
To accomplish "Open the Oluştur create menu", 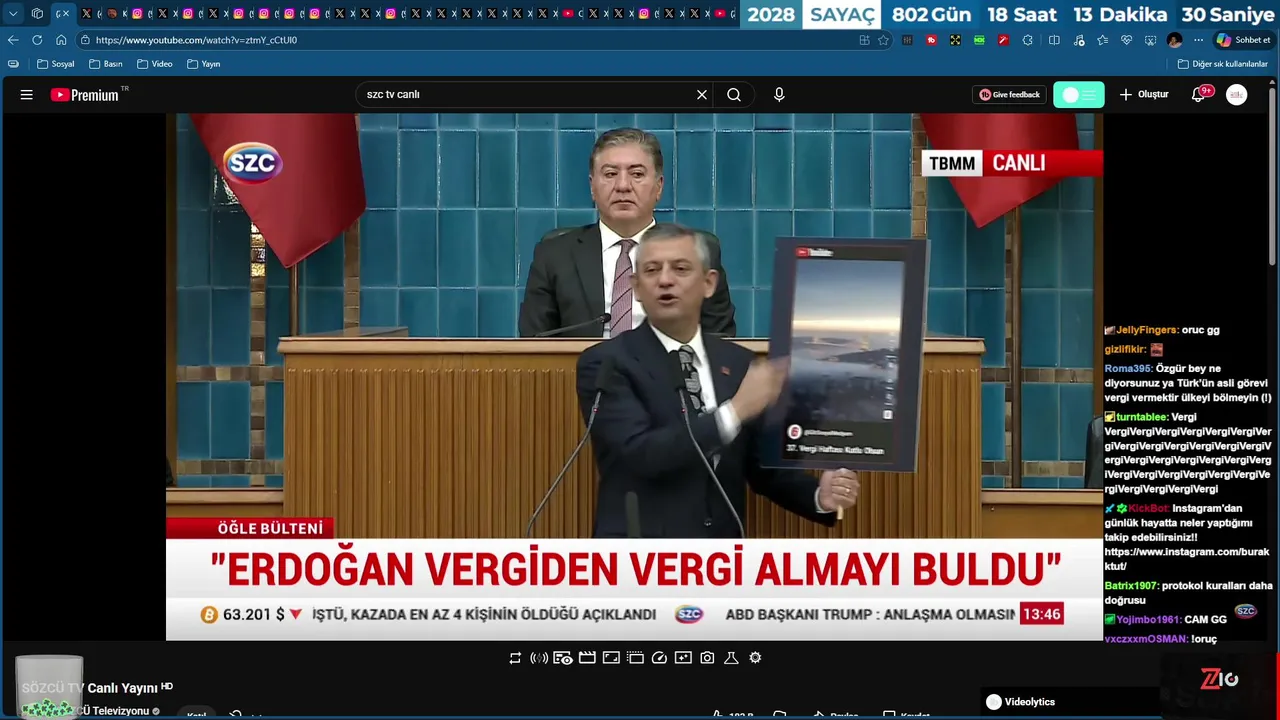I will (x=1144, y=95).
